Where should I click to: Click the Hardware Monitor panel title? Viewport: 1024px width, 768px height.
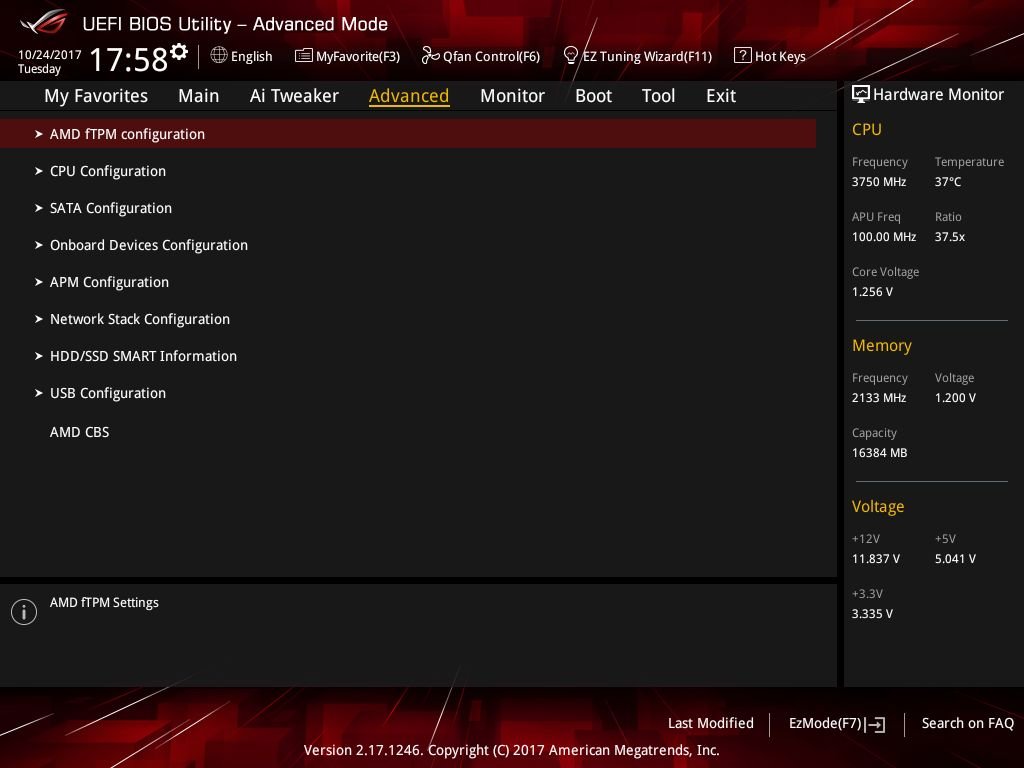pyautogui.click(x=938, y=95)
